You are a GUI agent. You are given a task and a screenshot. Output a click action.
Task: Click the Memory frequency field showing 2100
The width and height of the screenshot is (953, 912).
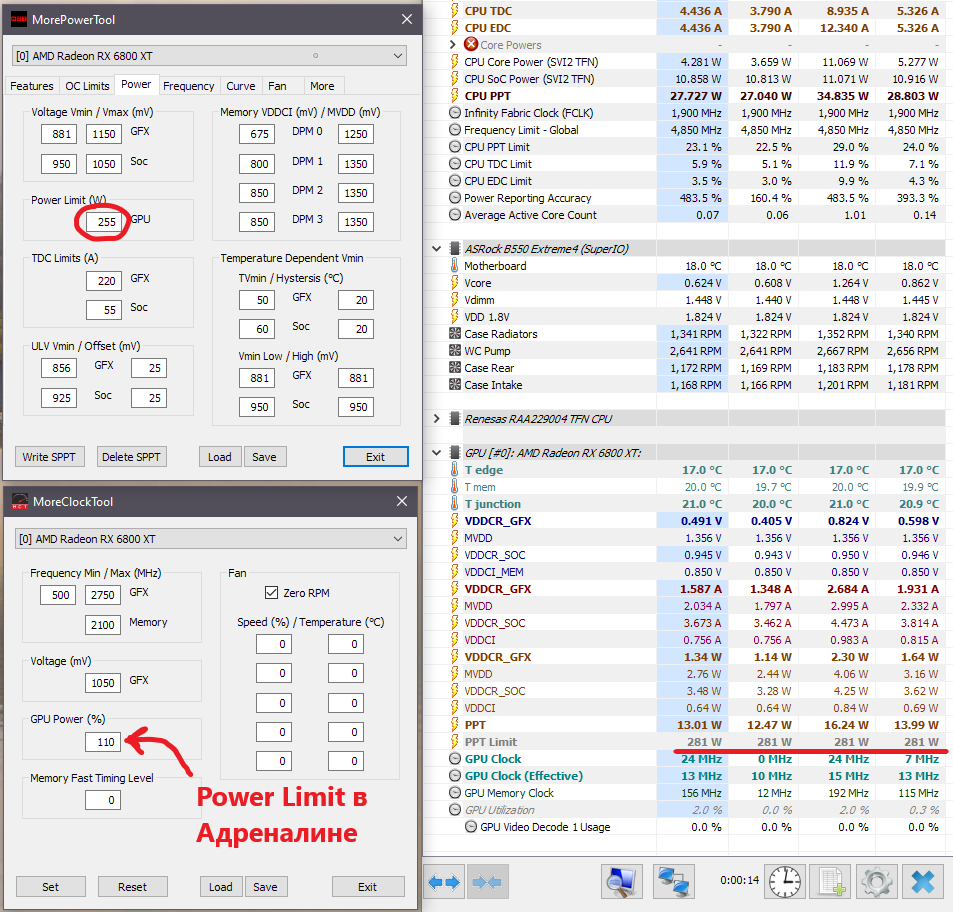(x=103, y=625)
